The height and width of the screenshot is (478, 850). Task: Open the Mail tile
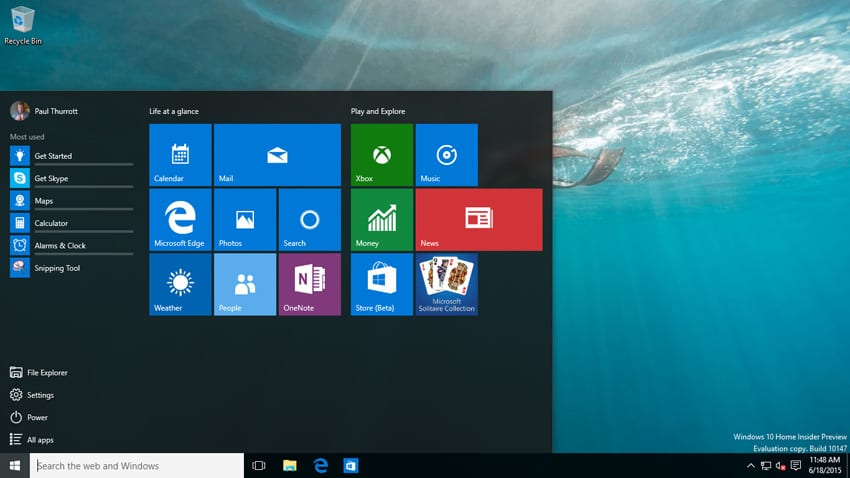pos(277,155)
